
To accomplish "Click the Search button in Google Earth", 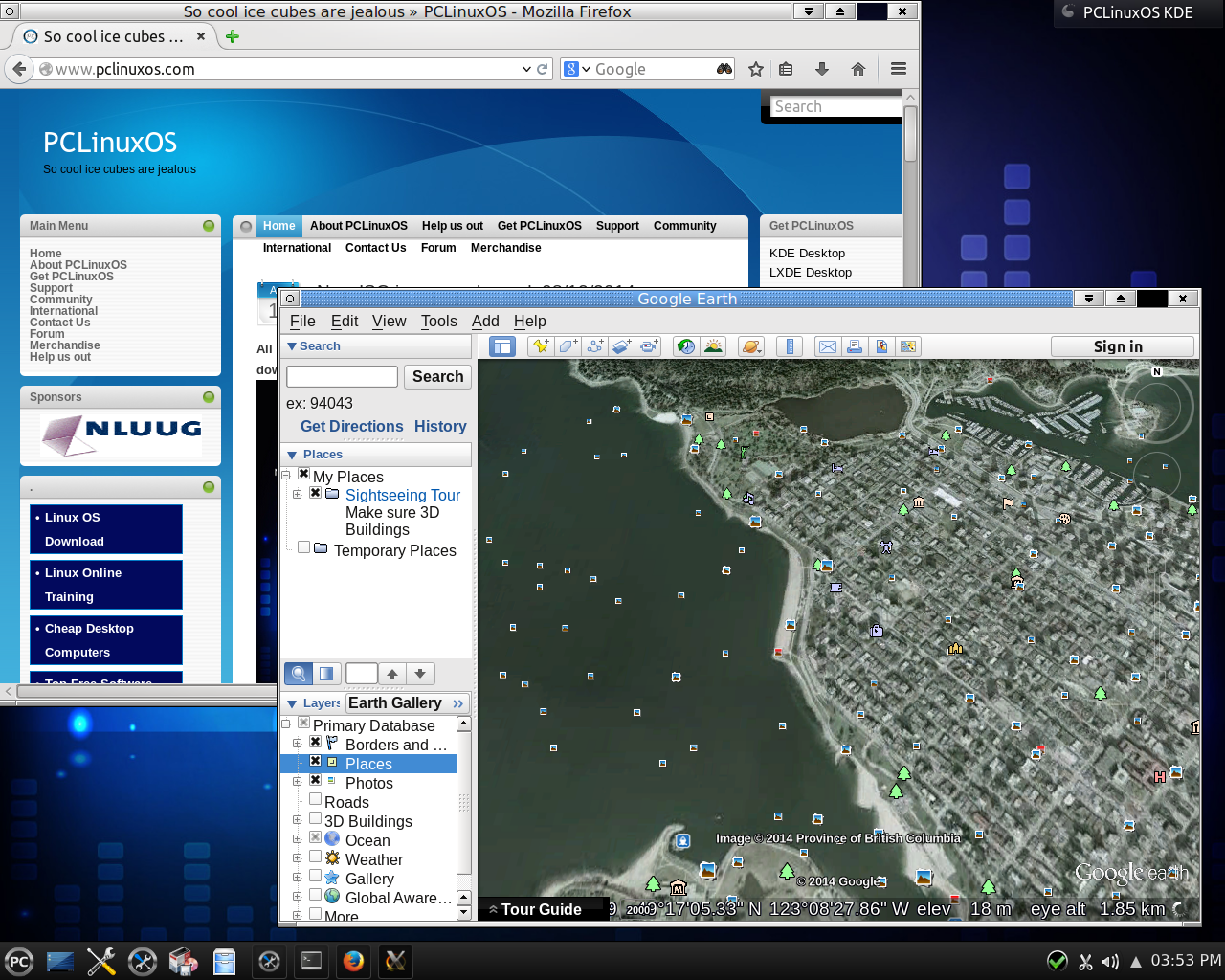I will coord(437,377).
